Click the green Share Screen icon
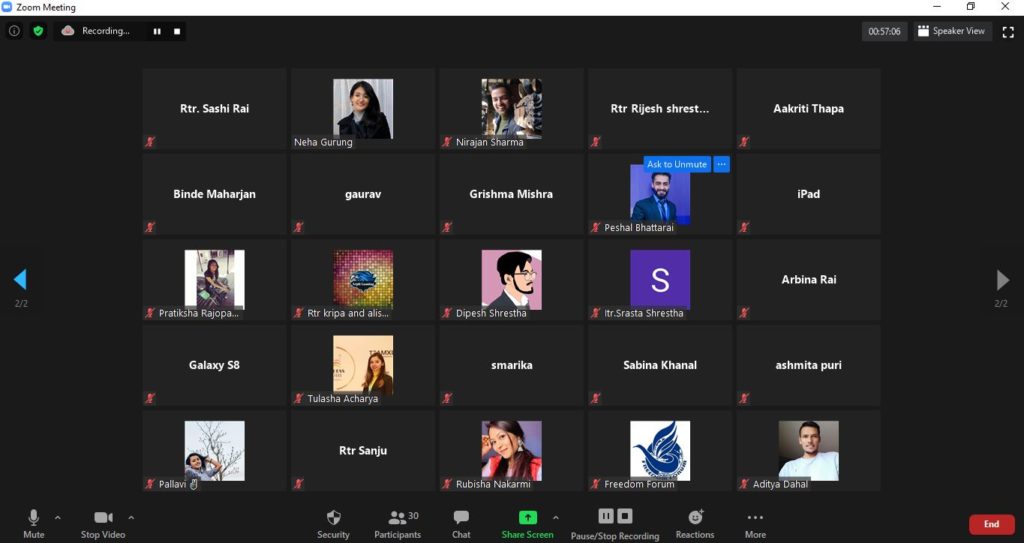1024x543 pixels. click(x=527, y=518)
